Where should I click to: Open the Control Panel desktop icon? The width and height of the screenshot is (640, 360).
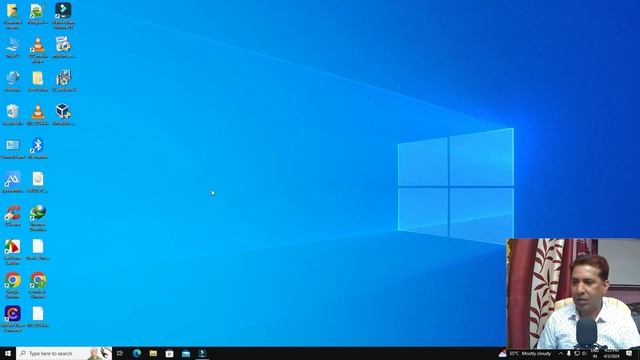tap(13, 148)
